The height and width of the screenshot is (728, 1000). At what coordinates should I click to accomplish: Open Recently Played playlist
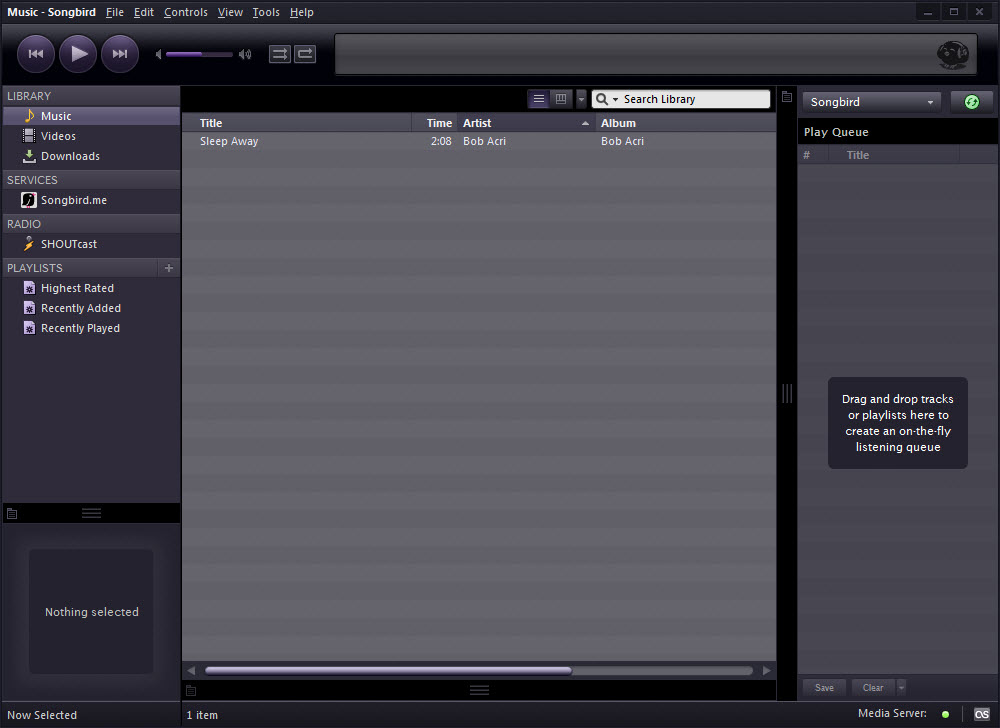point(92,328)
